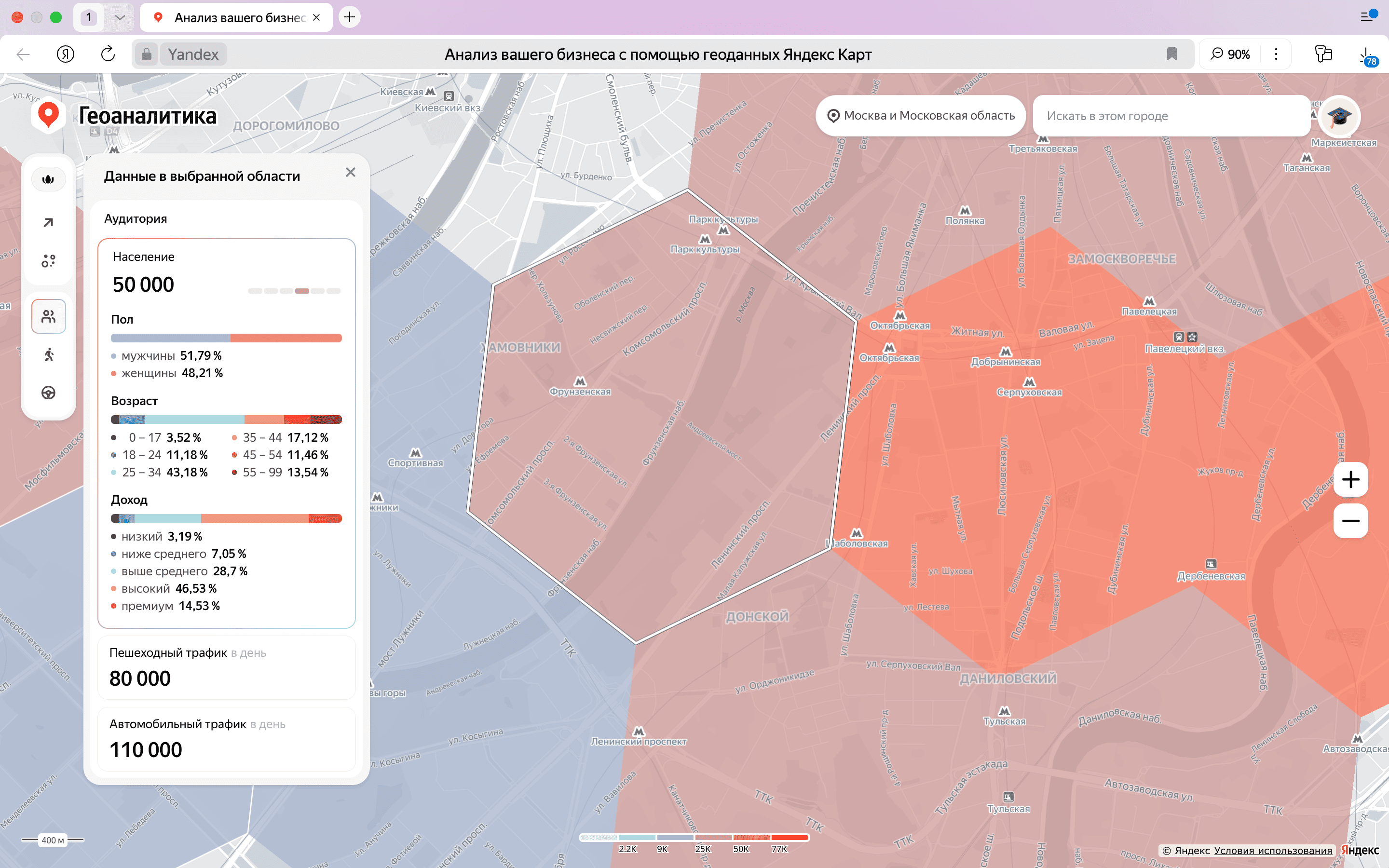
Task: Click the 50K segment in map legend
Action: (751, 838)
